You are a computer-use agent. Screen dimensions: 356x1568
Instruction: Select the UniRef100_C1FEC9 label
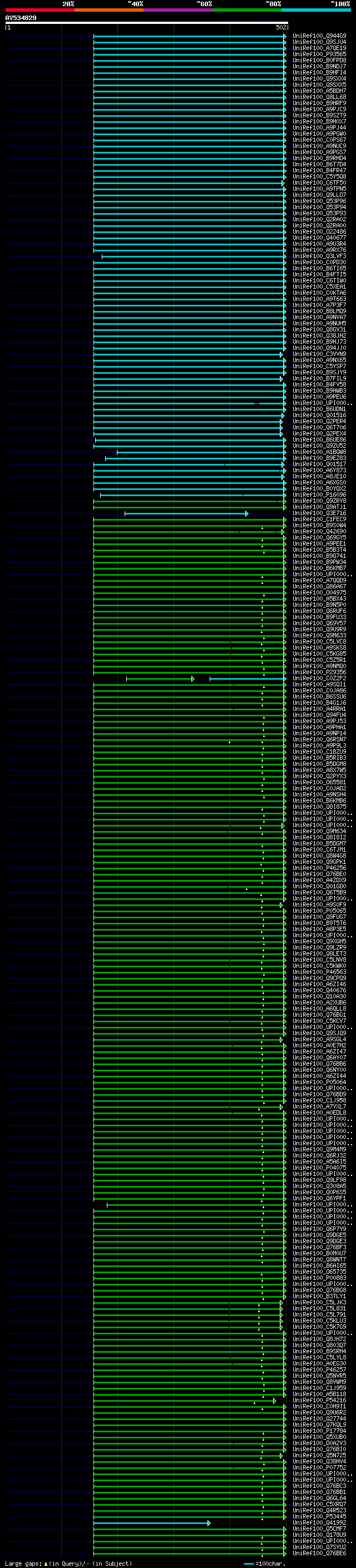pyautogui.click(x=319, y=519)
